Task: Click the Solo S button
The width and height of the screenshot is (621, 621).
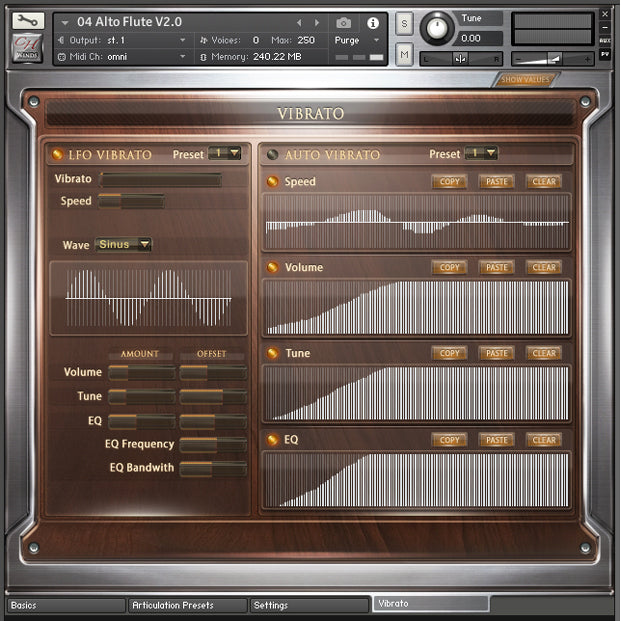Action: [x=404, y=22]
